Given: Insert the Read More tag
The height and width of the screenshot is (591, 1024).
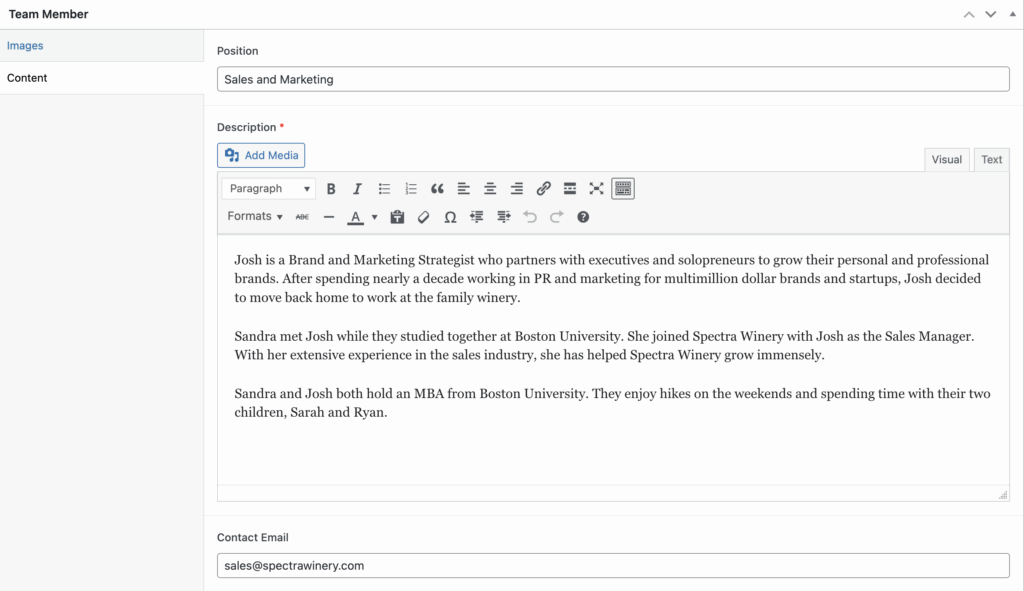Looking at the screenshot, I should coord(570,188).
